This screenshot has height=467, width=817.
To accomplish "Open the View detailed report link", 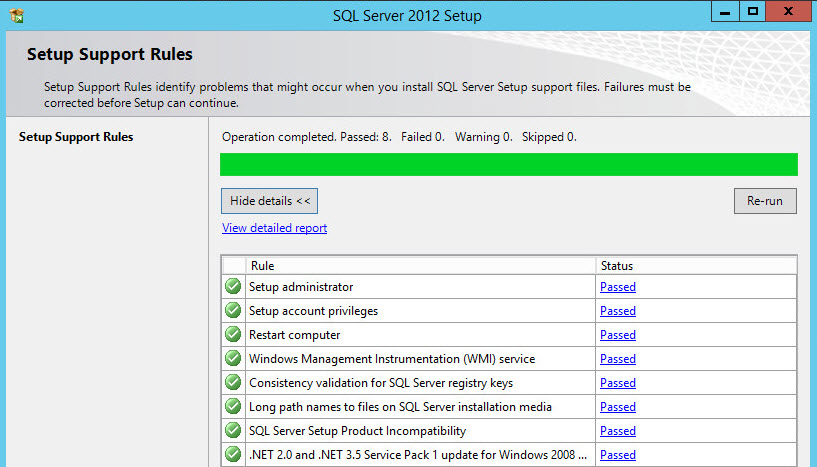I will click(x=274, y=228).
